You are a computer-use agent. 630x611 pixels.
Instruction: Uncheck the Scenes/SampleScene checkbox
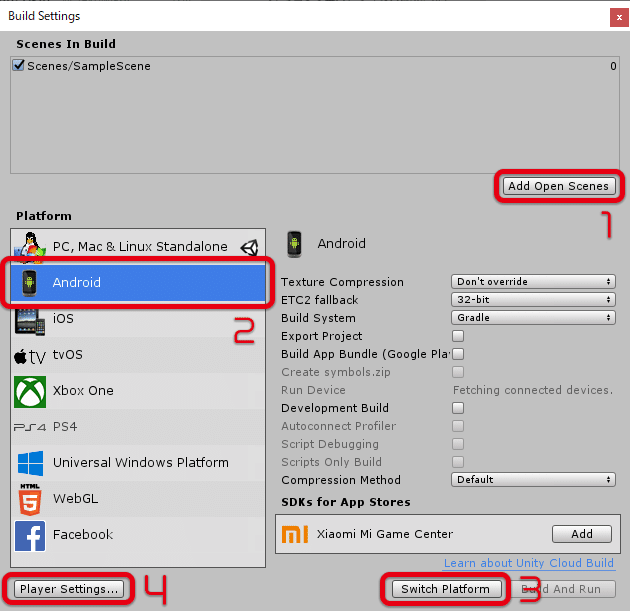point(18,65)
